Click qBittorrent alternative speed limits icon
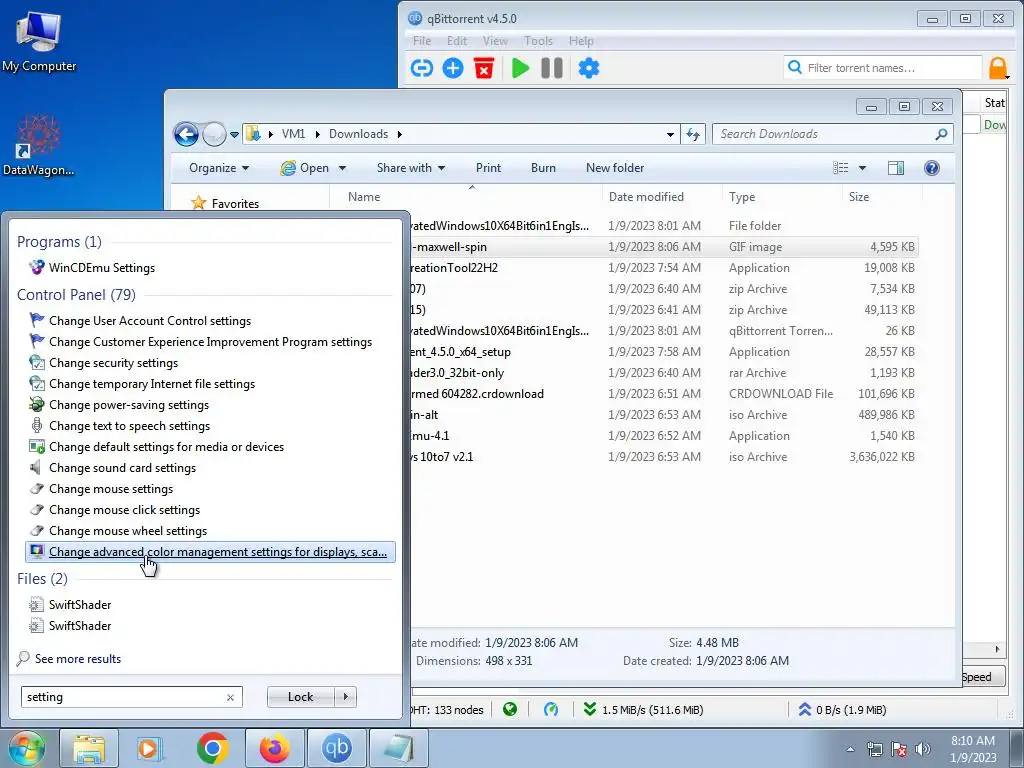Screen dimensions: 1024x768 tap(551, 709)
